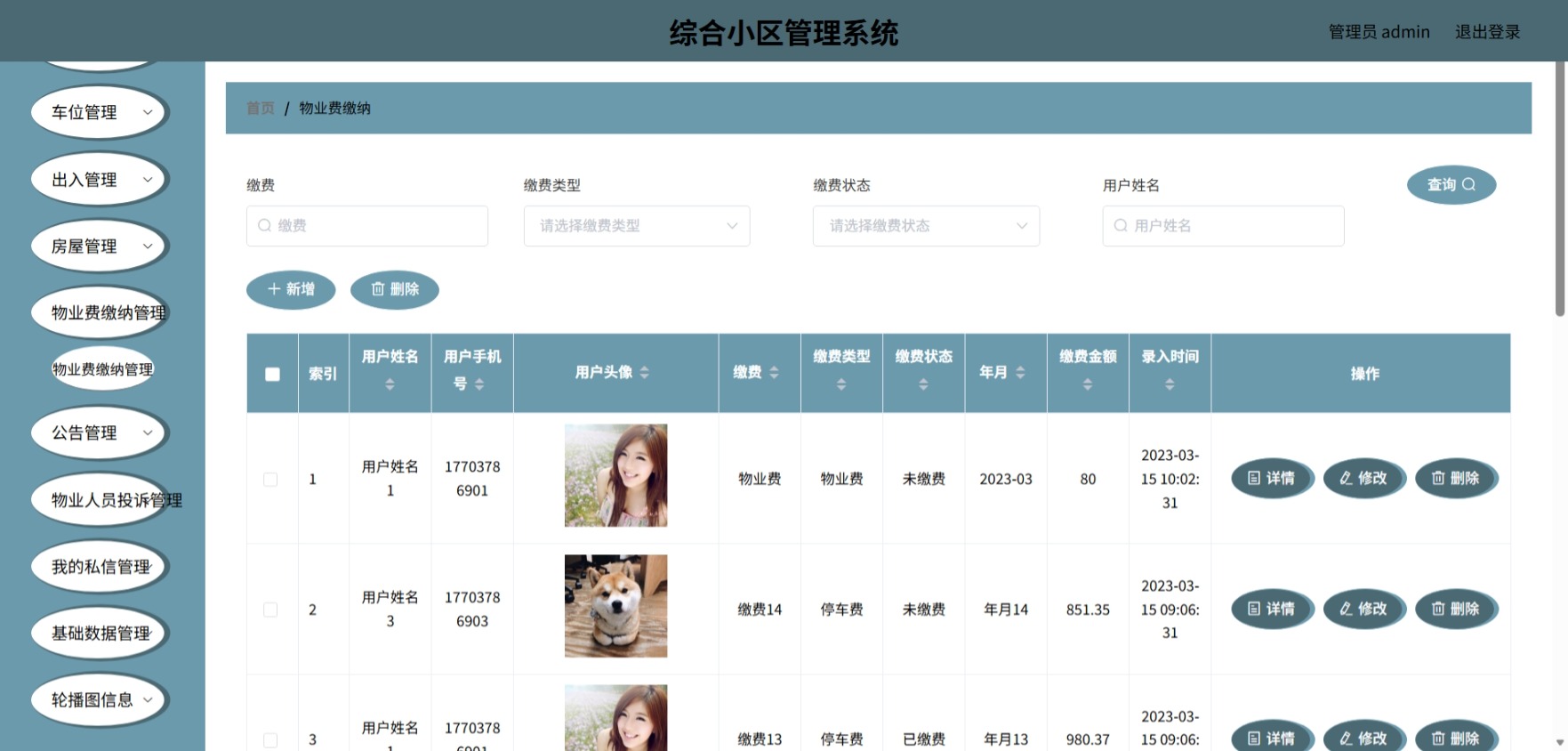1568x751 pixels.
Task: Click the 退出登录 logout link
Action: 1487,32
